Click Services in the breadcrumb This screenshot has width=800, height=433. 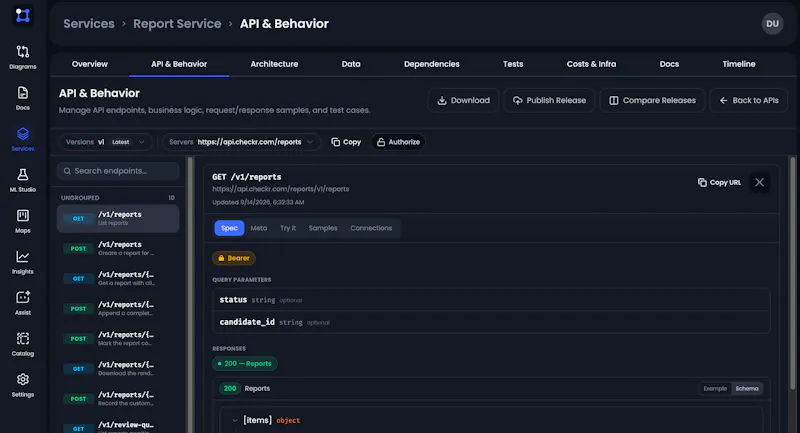89,23
